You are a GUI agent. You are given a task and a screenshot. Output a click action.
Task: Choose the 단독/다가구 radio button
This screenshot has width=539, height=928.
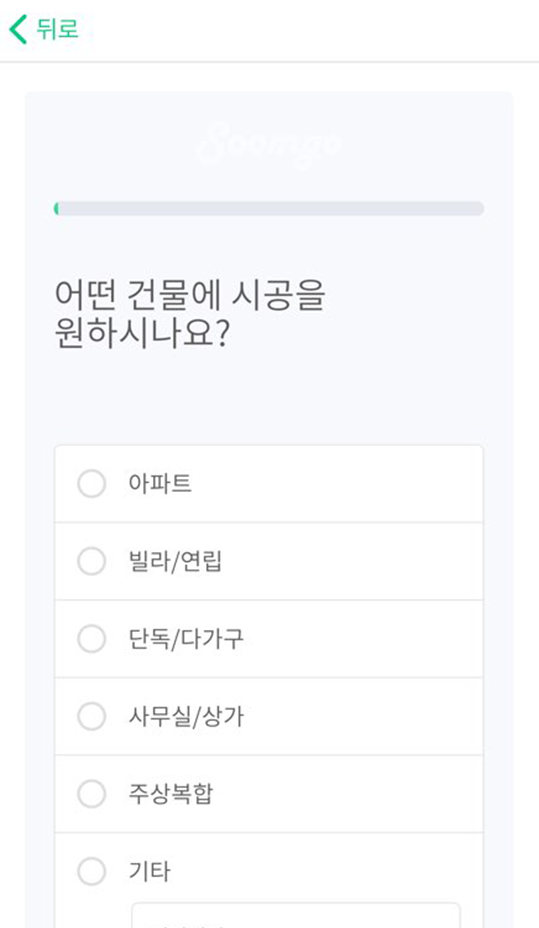(x=92, y=639)
